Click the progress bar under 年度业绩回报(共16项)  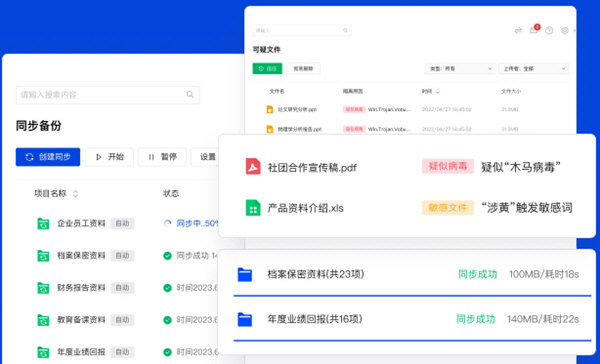tap(412, 340)
